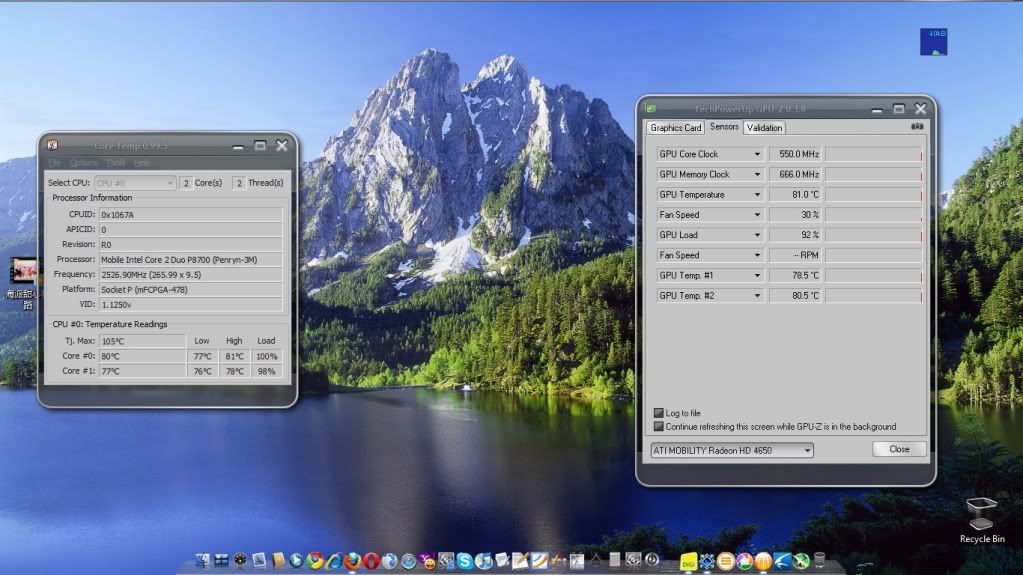This screenshot has width=1023, height=575.
Task: Click the GPU-Z screenshot camera icon
Action: pyautogui.click(x=917, y=127)
